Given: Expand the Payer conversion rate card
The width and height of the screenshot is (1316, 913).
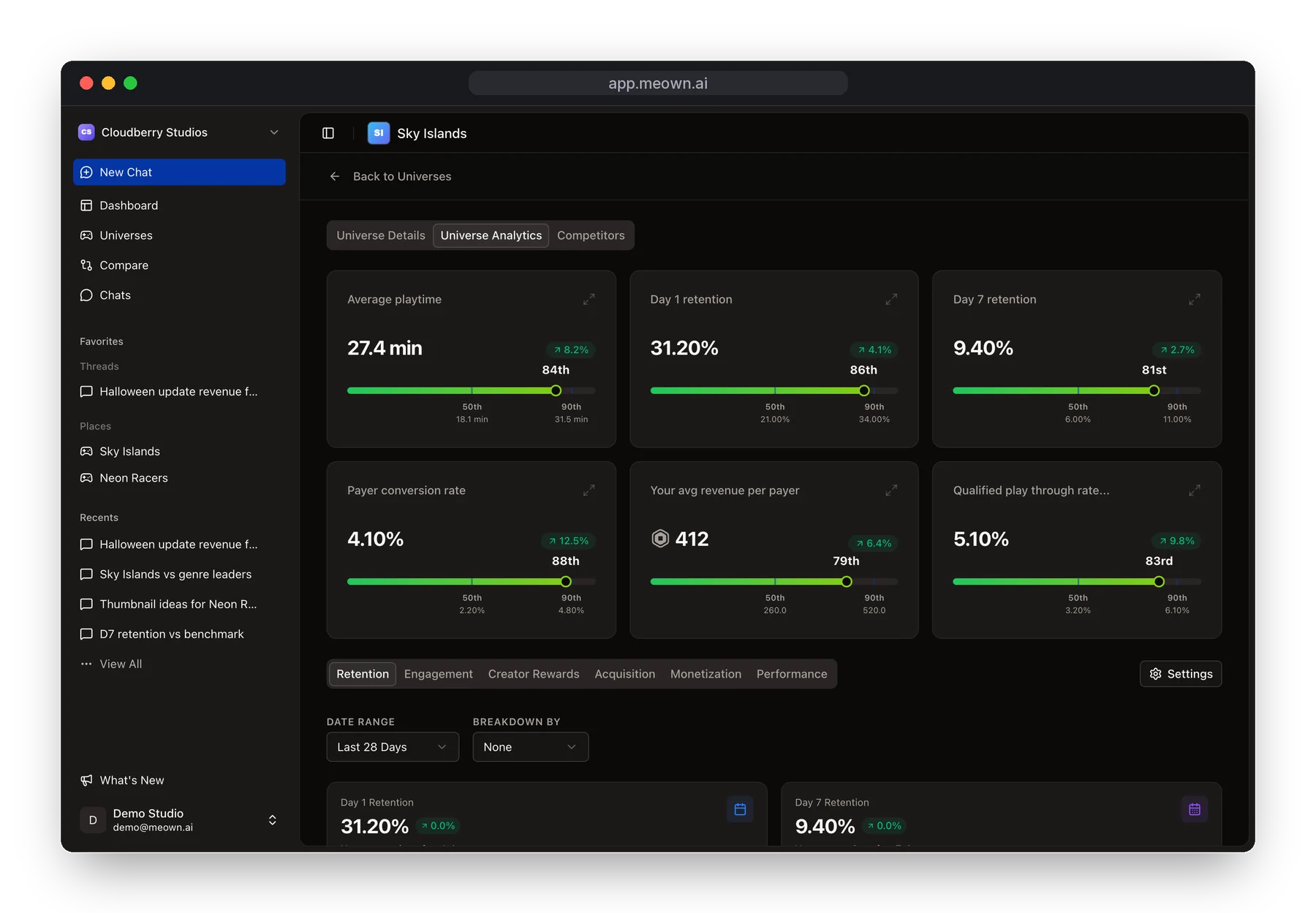Looking at the screenshot, I should [x=589, y=490].
